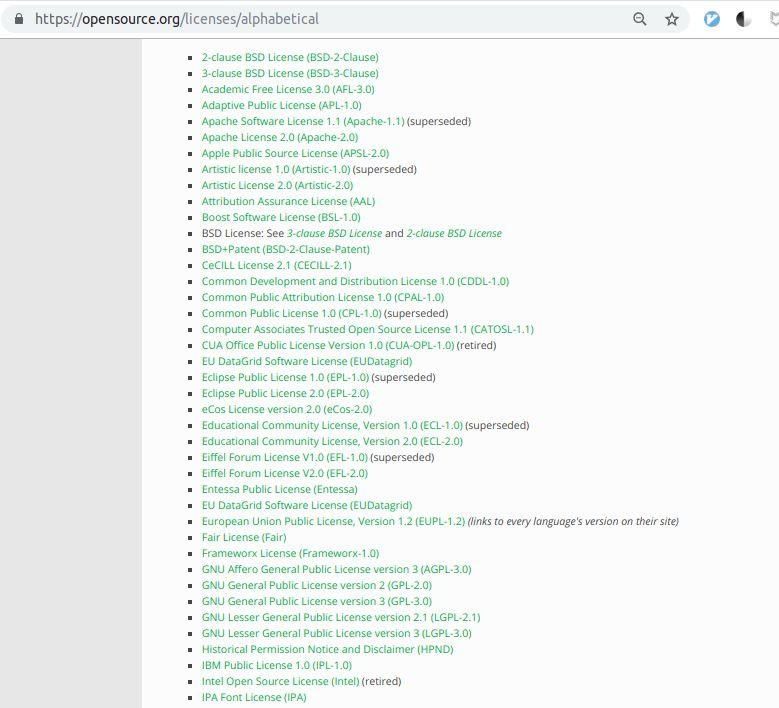779x708 pixels.
Task: Click '(superseded)' beside Eclipse Public License 1.0
Action: click(403, 377)
